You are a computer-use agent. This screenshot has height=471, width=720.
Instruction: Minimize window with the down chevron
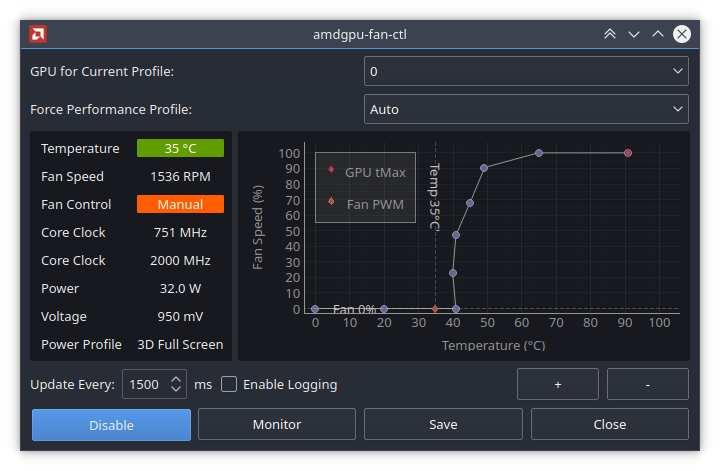point(634,34)
